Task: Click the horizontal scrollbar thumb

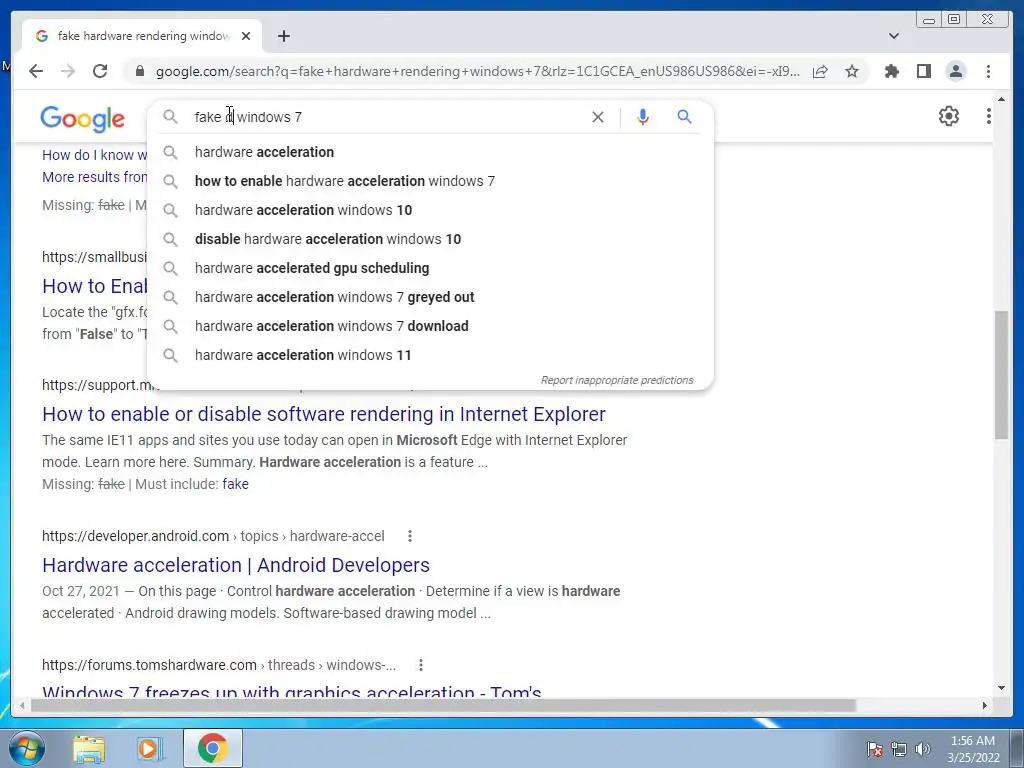Action: pos(443,705)
